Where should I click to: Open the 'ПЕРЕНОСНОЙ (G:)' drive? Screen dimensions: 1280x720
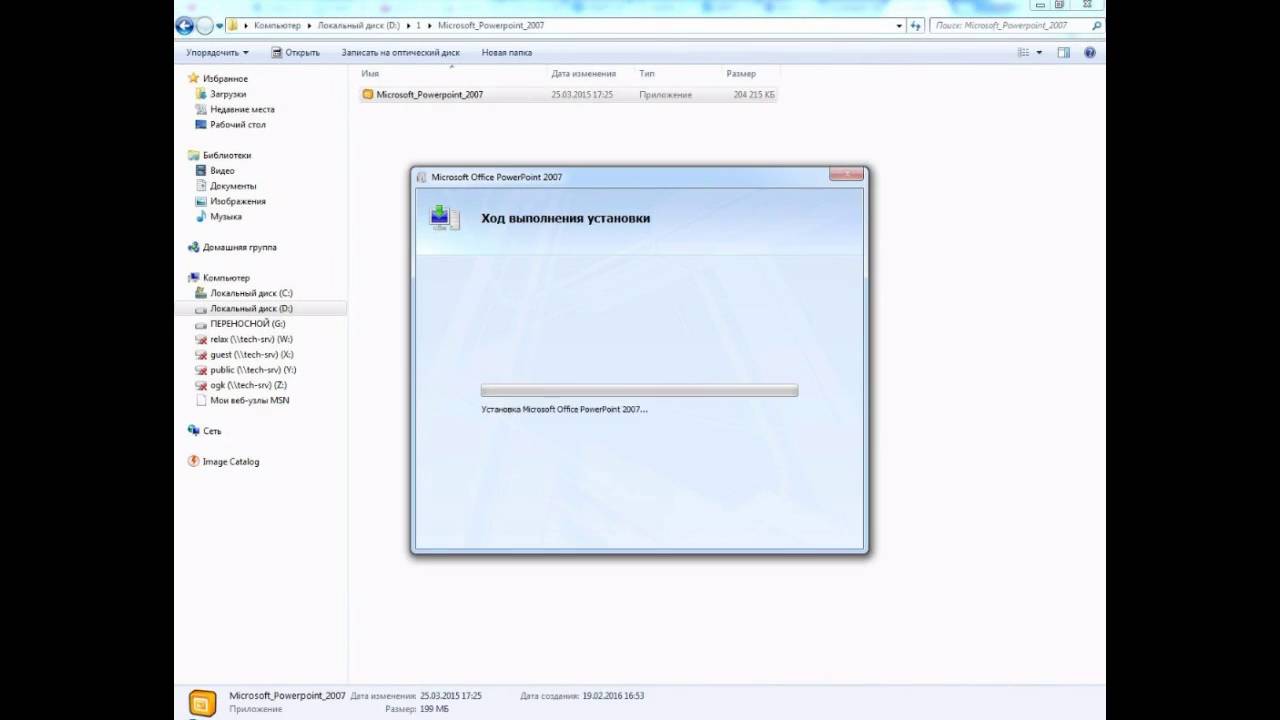tap(247, 324)
